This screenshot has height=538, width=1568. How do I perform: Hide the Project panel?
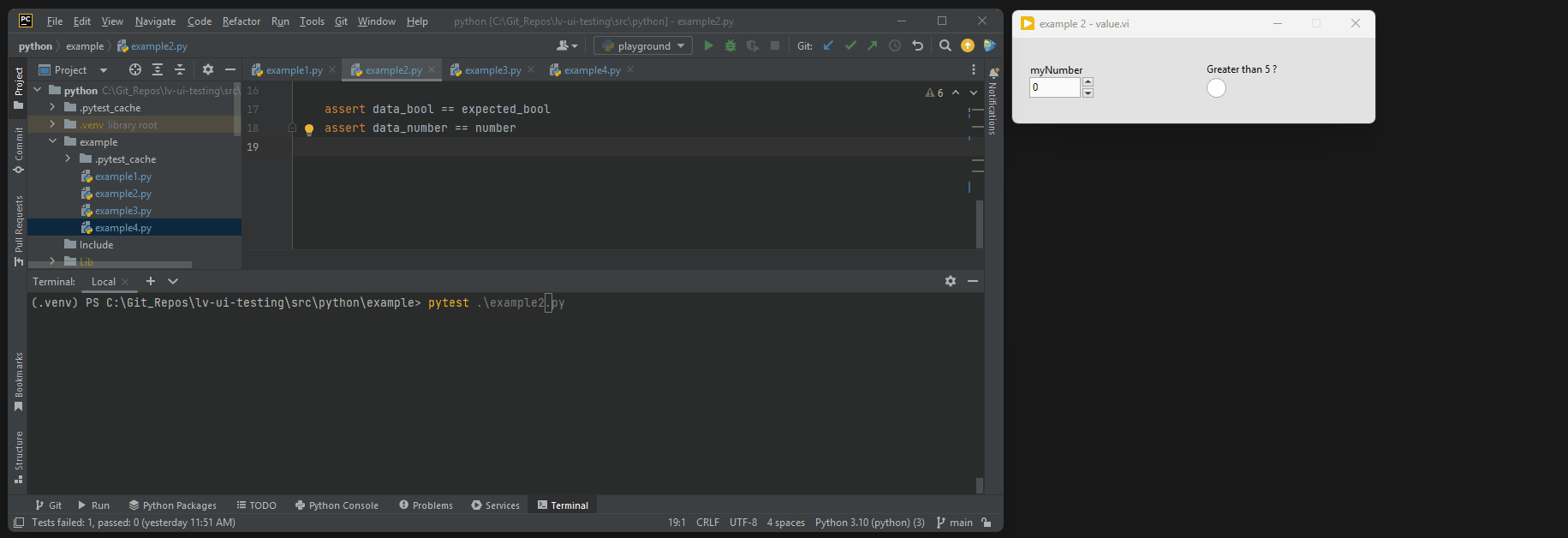(x=230, y=69)
